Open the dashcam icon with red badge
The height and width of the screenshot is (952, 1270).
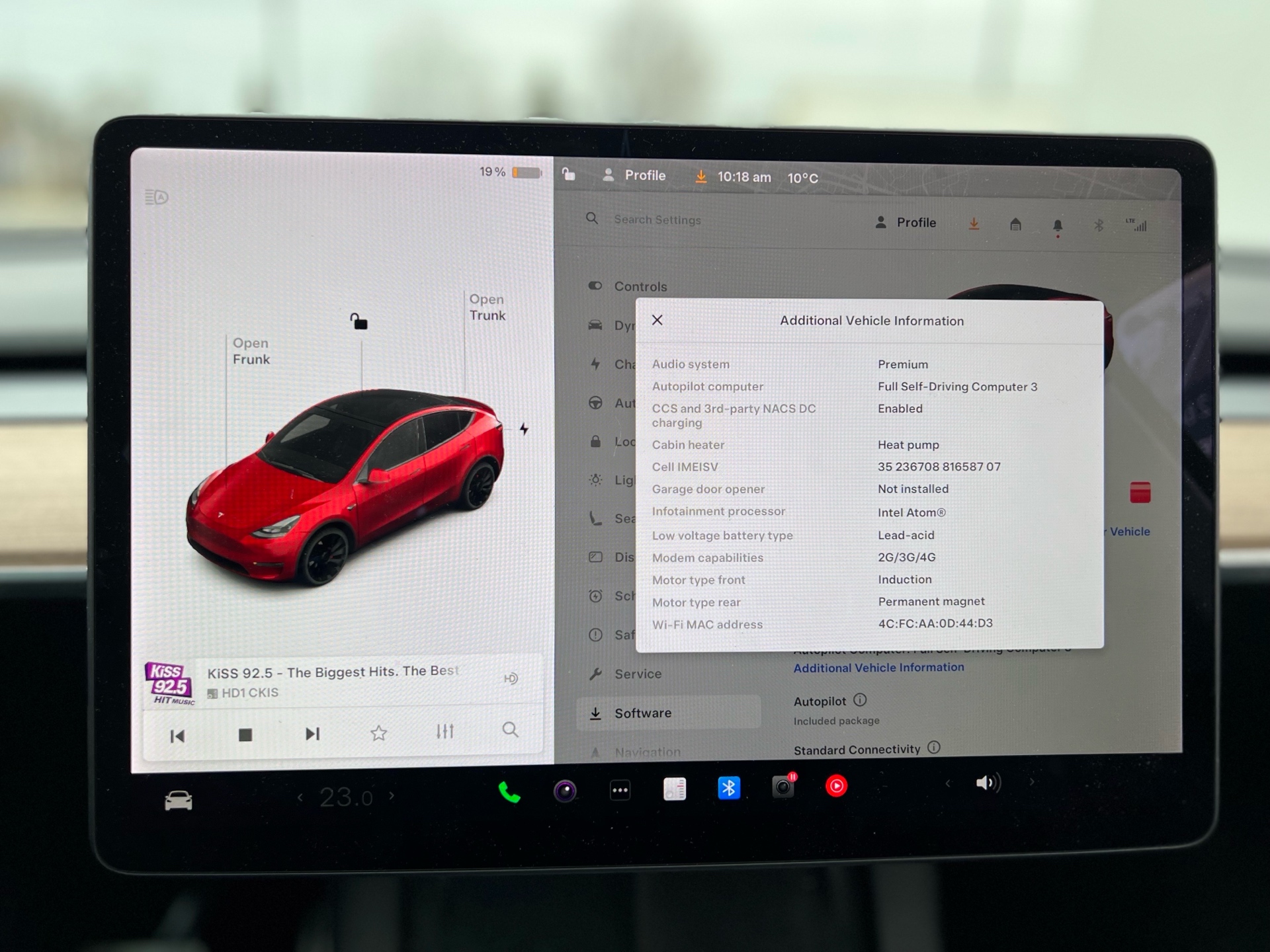click(783, 787)
